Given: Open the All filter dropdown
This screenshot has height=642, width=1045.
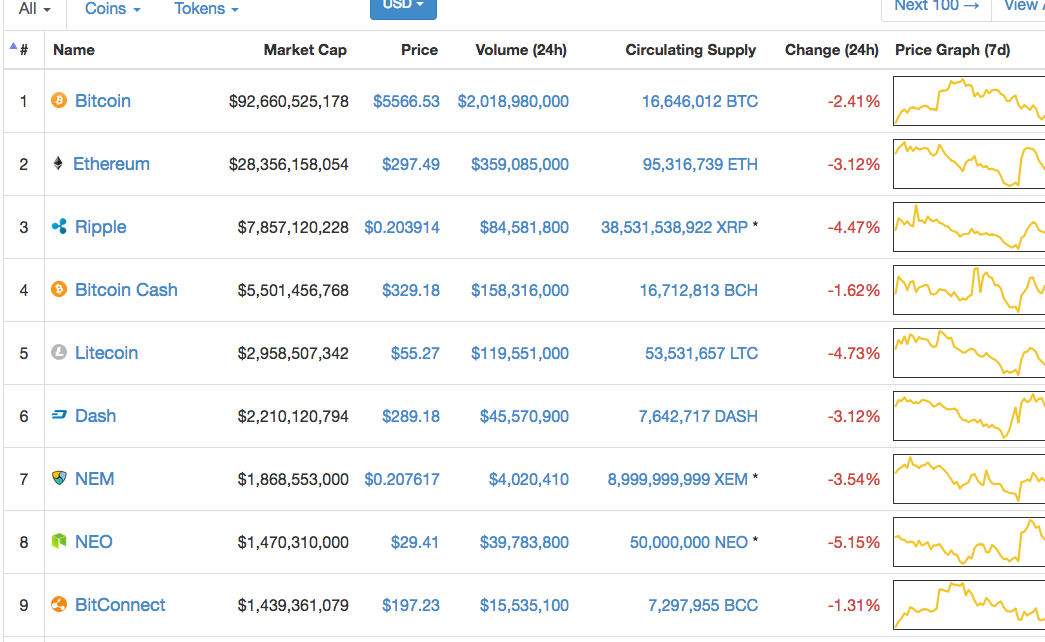Looking at the screenshot, I should [33, 8].
